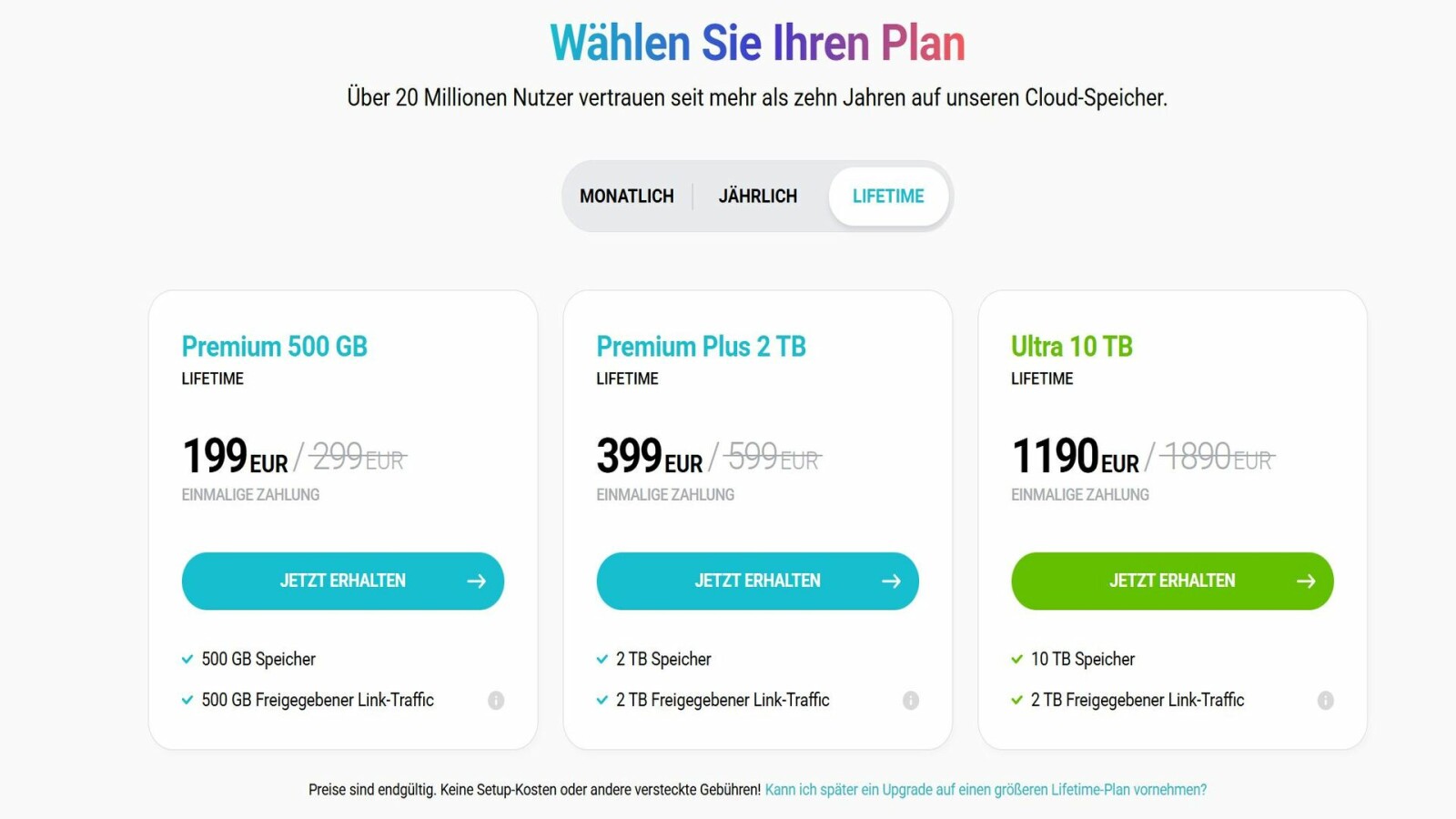
Task: Get the Ultra 10 TB plan
Action: [1172, 581]
